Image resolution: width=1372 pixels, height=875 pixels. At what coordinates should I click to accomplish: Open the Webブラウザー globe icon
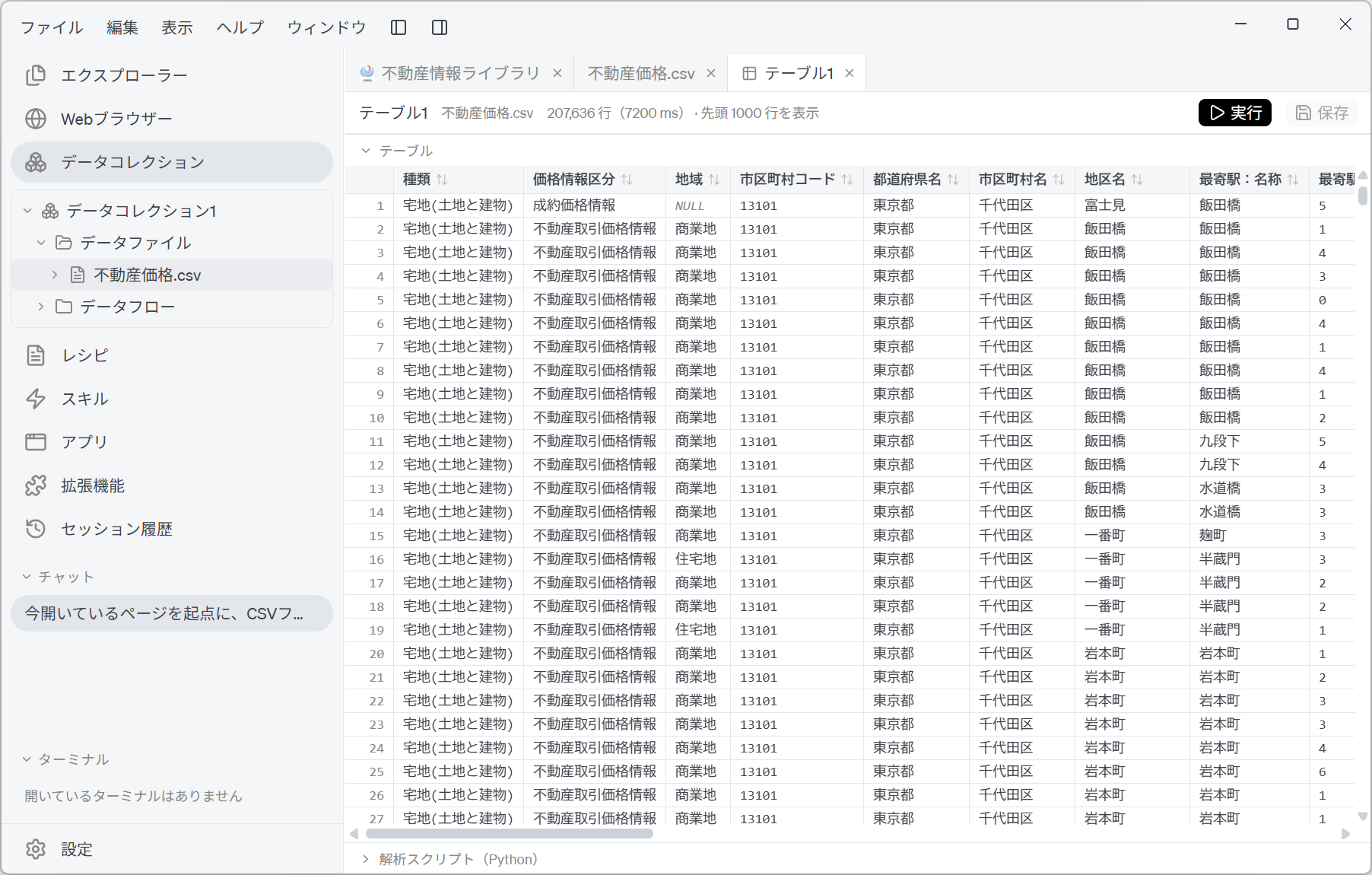[x=36, y=119]
